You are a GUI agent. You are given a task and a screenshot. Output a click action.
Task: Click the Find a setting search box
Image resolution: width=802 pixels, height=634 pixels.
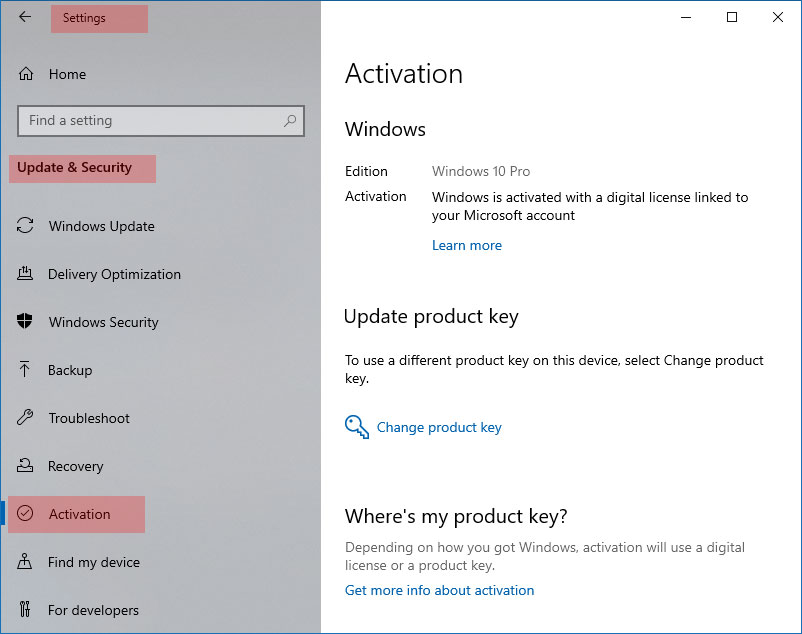[x=150, y=121]
